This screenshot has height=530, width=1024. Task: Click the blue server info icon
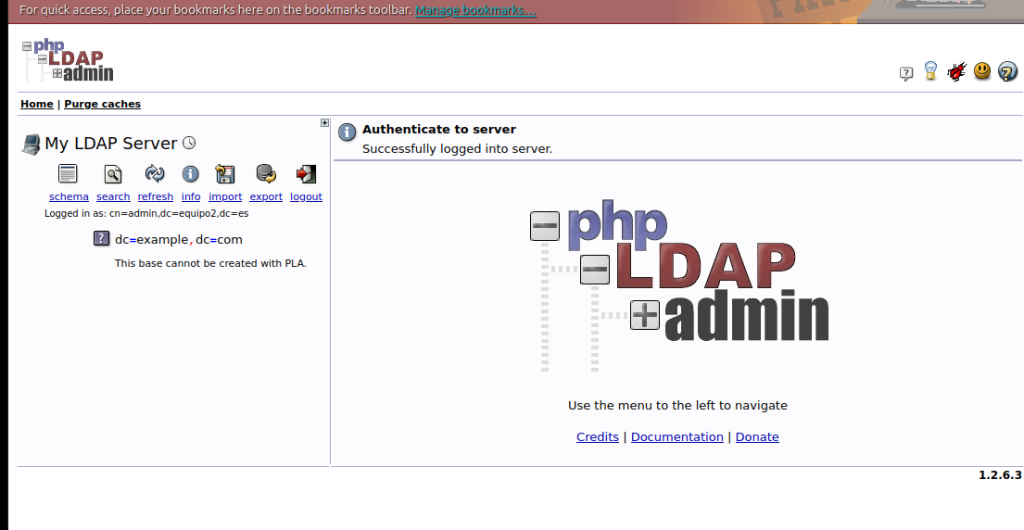coord(190,174)
